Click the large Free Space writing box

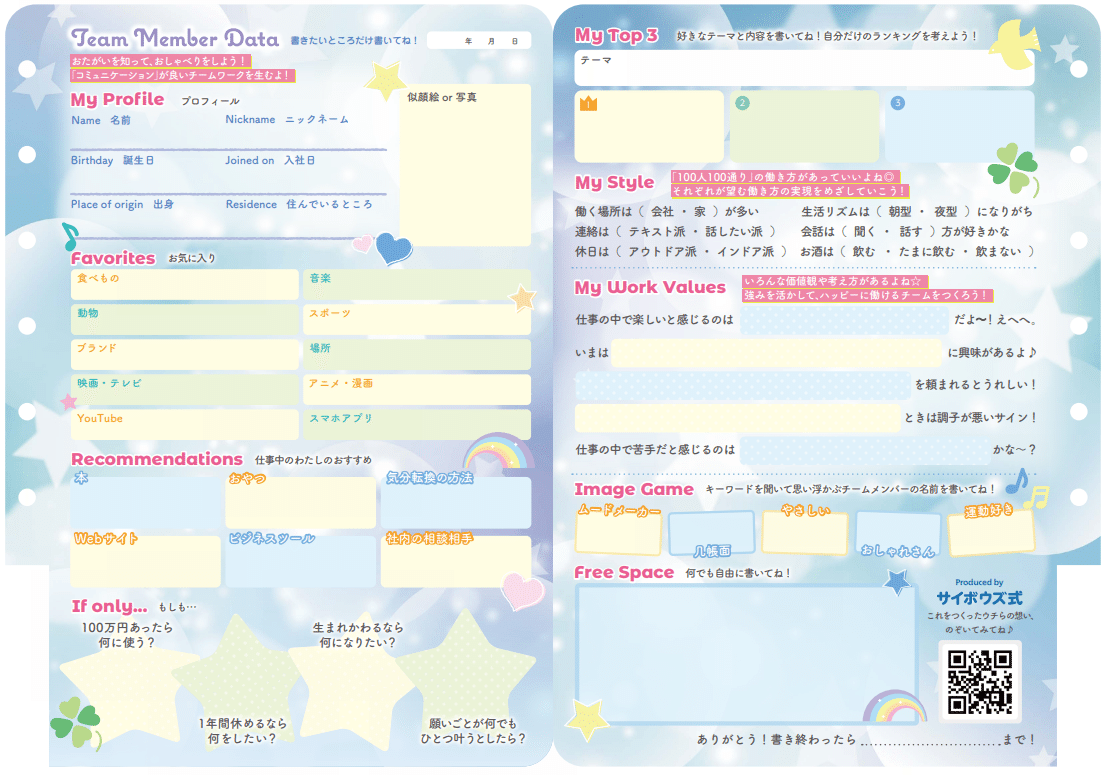745,655
